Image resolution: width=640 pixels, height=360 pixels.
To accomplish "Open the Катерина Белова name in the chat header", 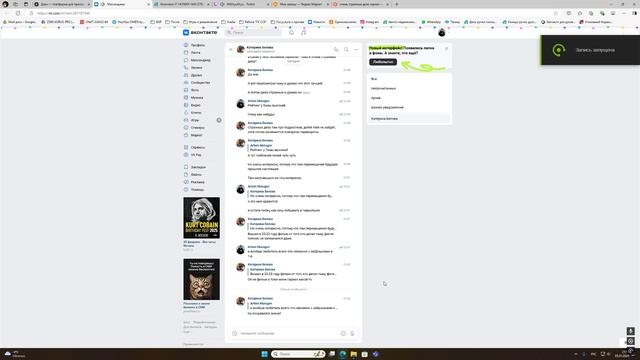I will [260, 47].
